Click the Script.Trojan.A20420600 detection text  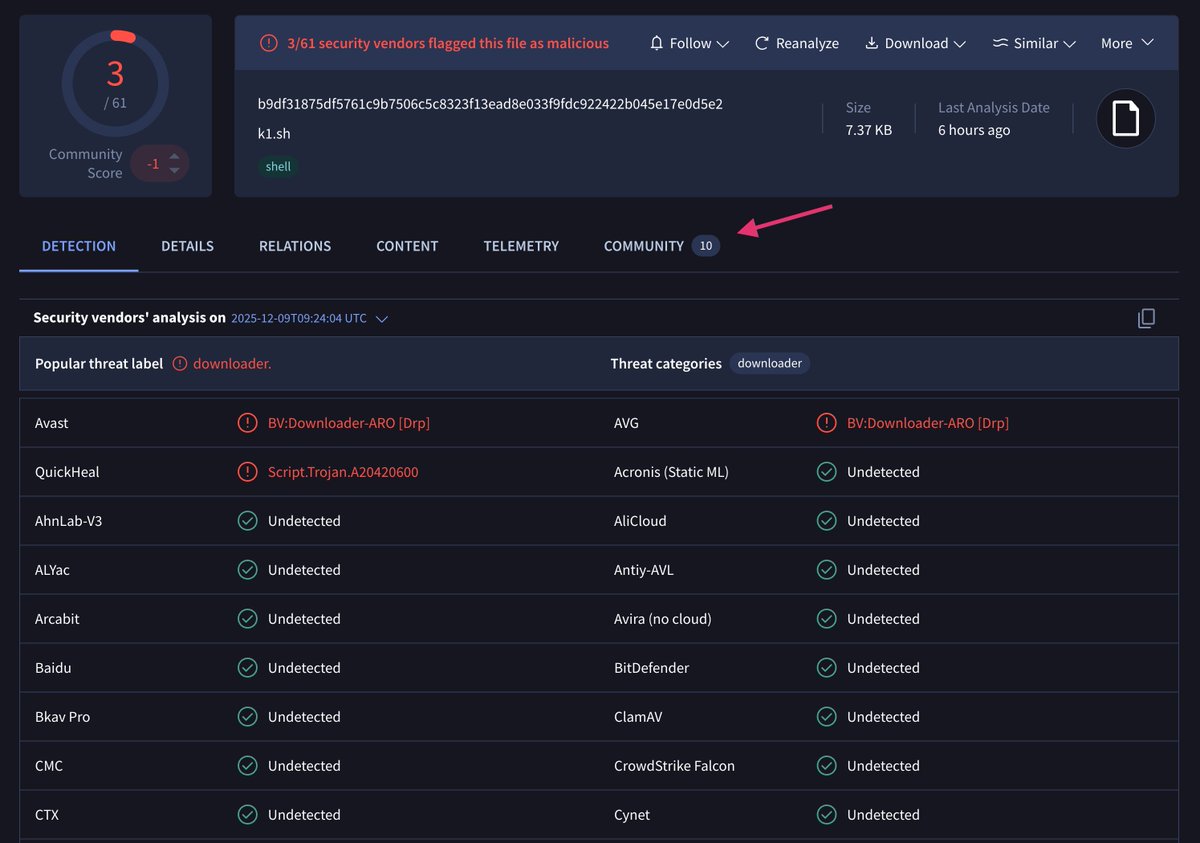(343, 472)
